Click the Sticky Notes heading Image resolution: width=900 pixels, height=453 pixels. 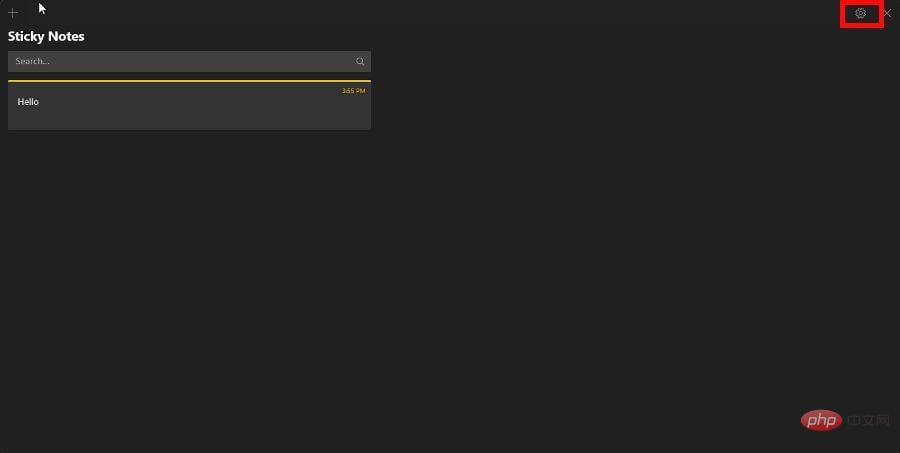(x=46, y=36)
